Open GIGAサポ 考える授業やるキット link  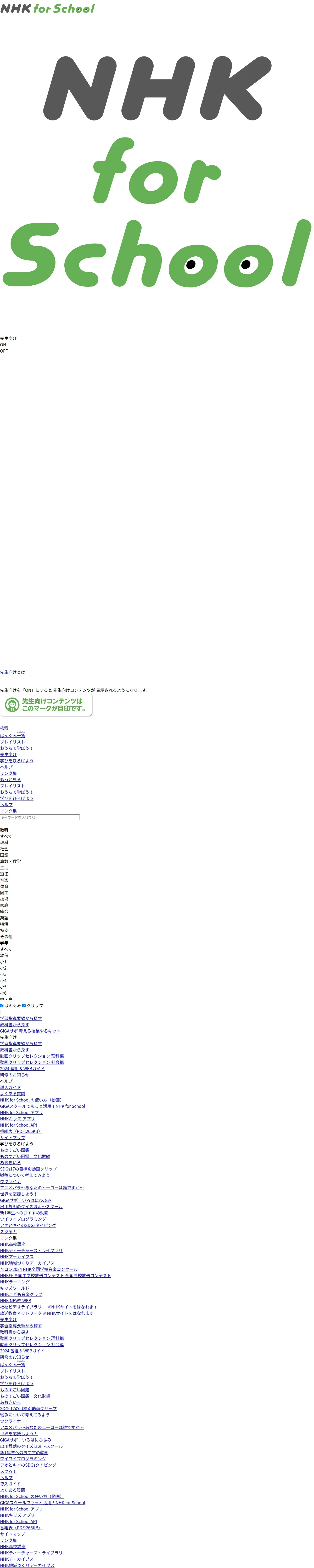[31, 1031]
